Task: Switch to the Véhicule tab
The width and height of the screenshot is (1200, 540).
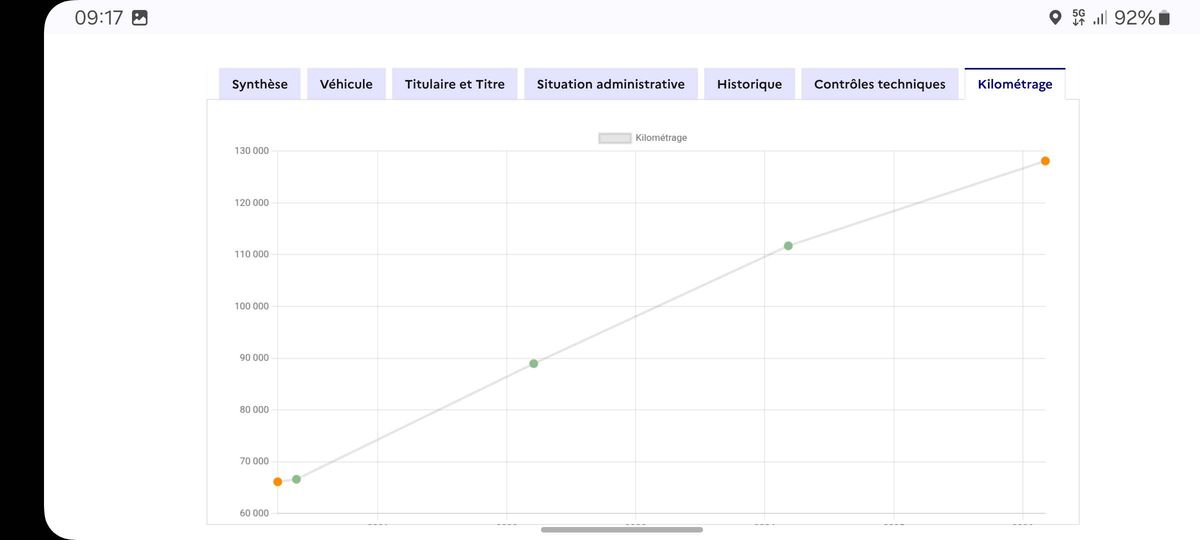Action: tap(346, 84)
